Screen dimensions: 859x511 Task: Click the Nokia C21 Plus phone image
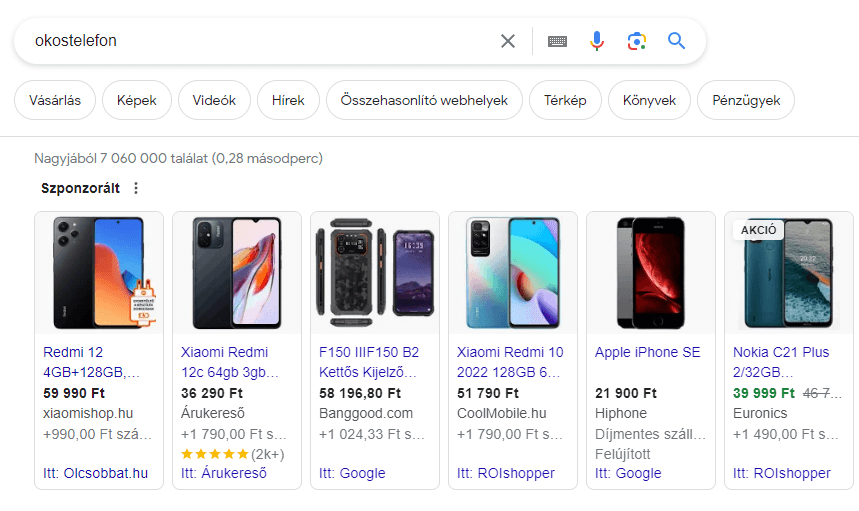[x=789, y=273]
